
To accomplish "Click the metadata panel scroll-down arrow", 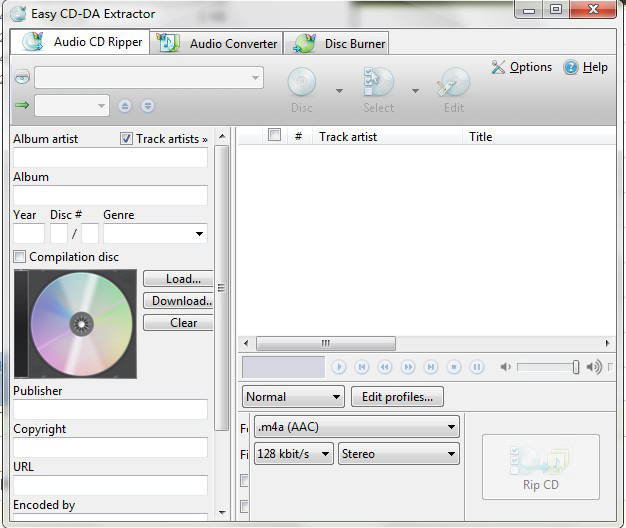I will coord(222,512).
